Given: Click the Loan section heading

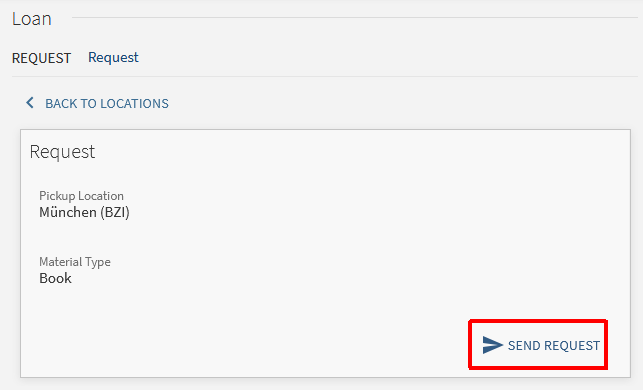Looking at the screenshot, I should click(32, 19).
